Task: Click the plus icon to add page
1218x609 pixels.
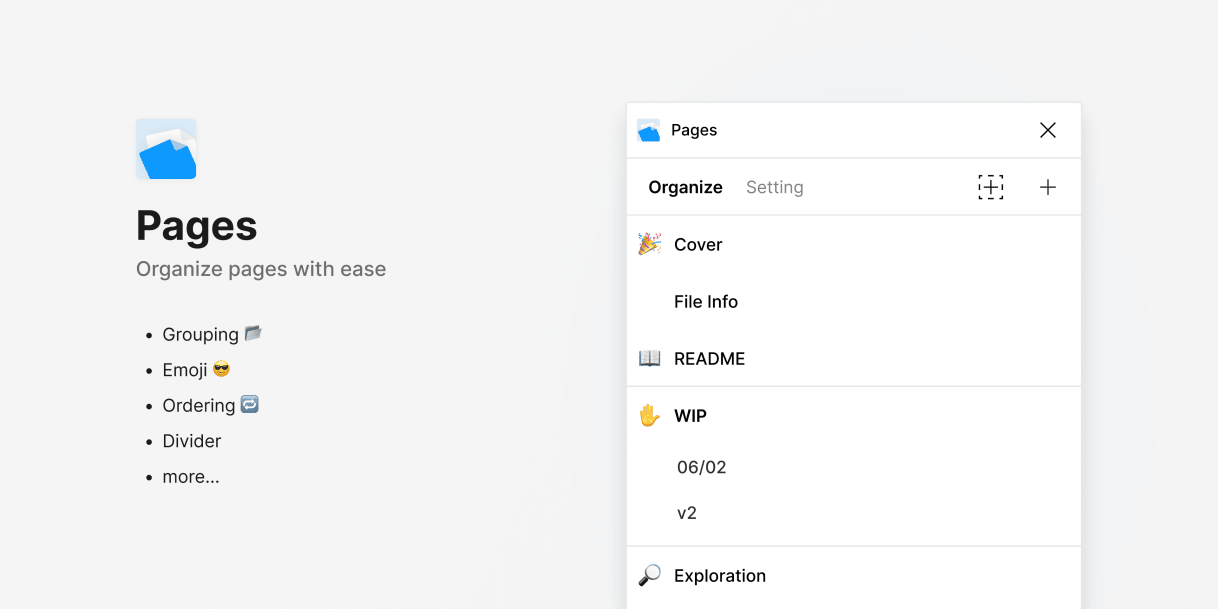Action: [1047, 187]
